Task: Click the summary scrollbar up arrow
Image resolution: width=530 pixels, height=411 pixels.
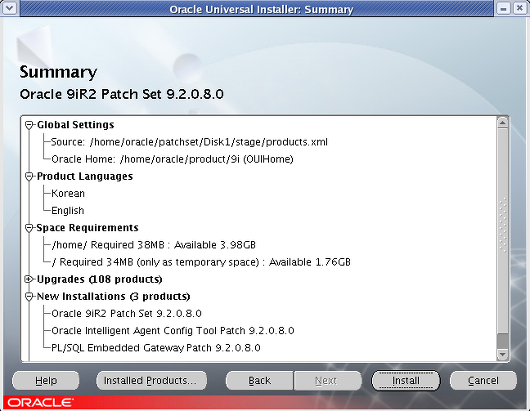Action: [503, 122]
